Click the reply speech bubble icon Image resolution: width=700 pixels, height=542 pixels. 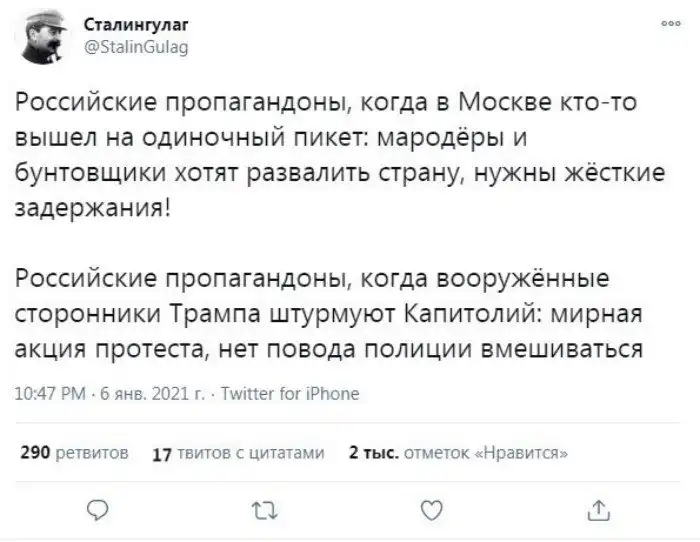pyautogui.click(x=95, y=511)
